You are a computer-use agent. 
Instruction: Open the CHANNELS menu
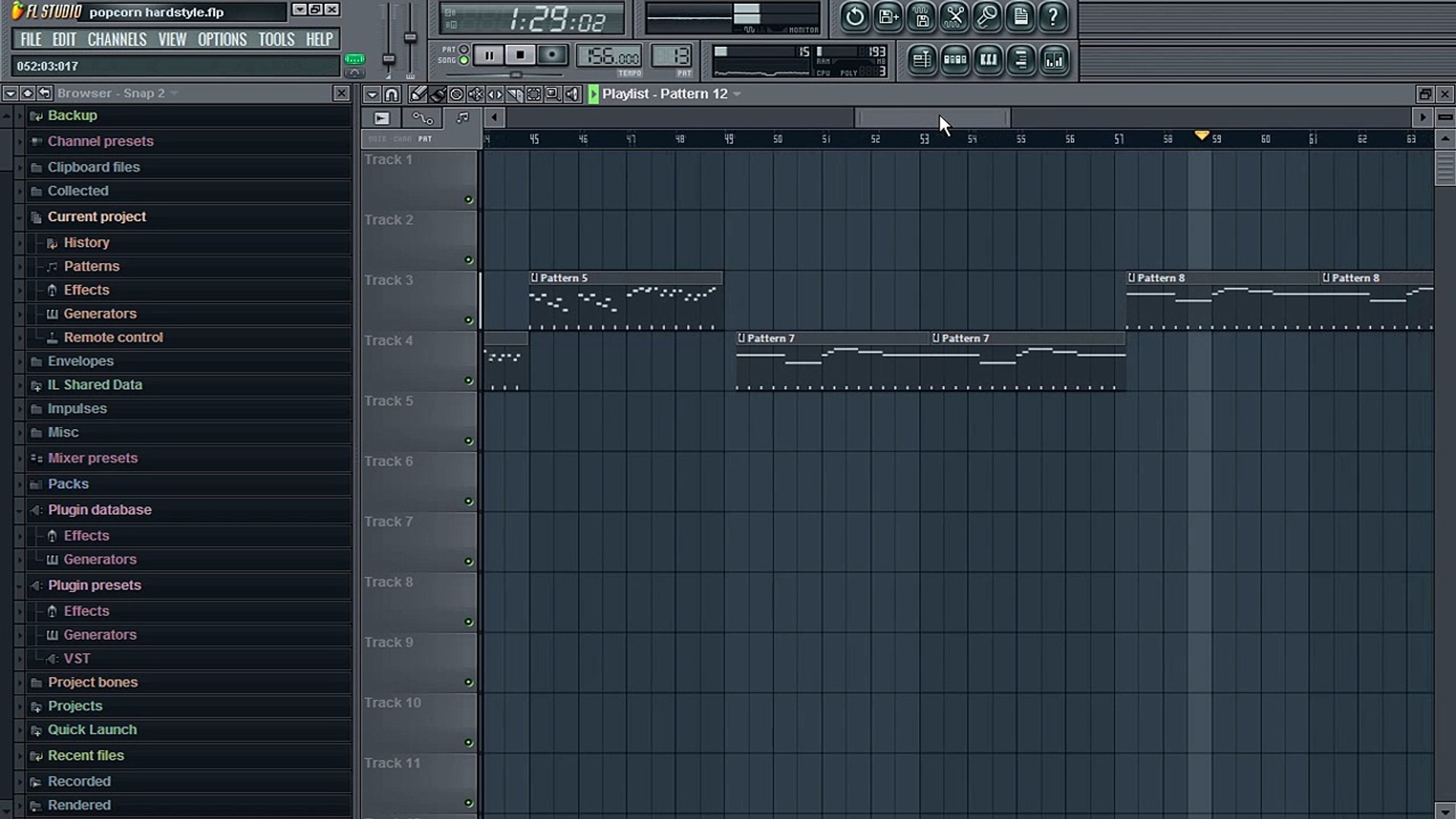click(x=117, y=39)
